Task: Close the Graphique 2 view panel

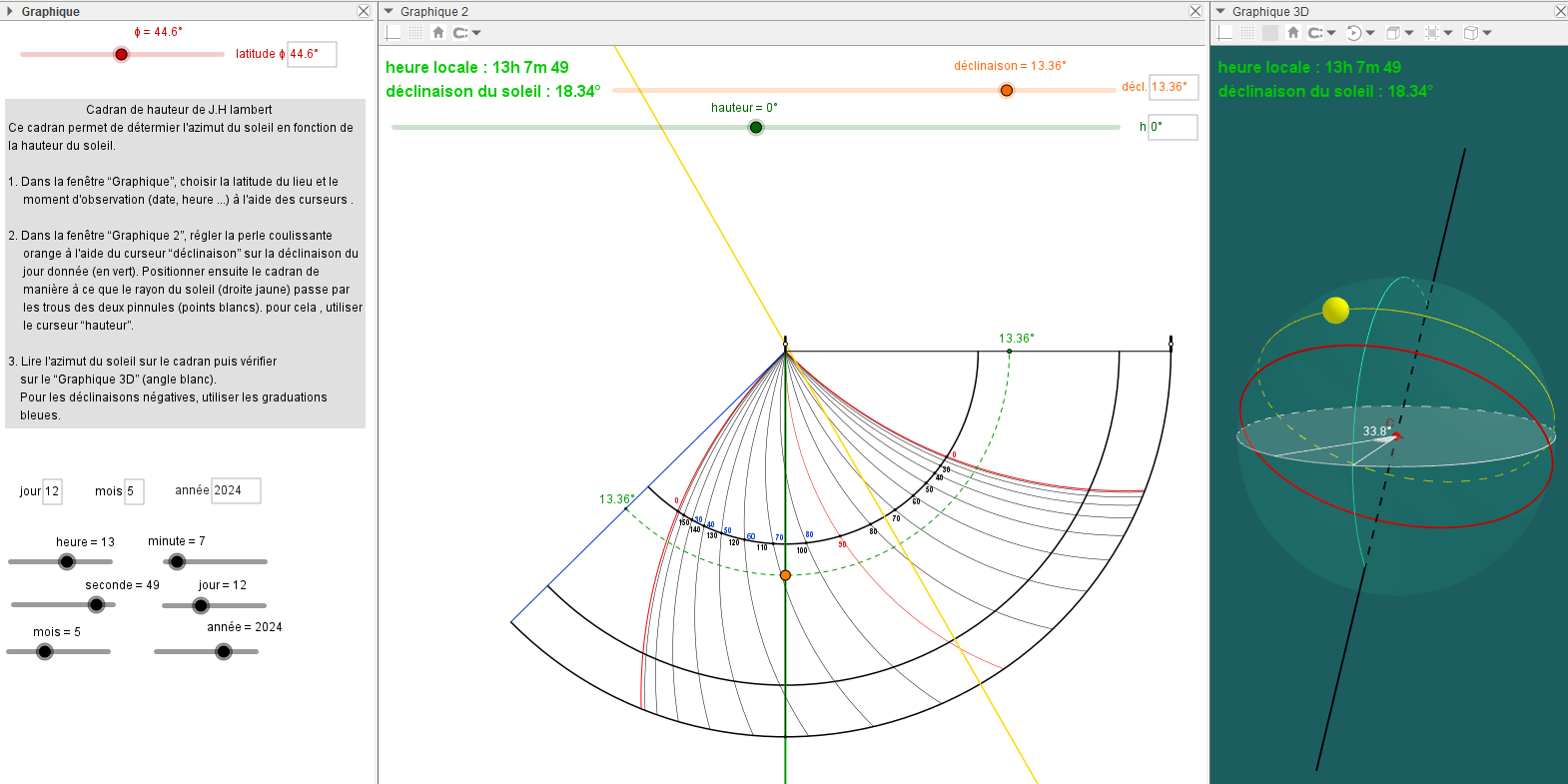Action: click(1195, 11)
